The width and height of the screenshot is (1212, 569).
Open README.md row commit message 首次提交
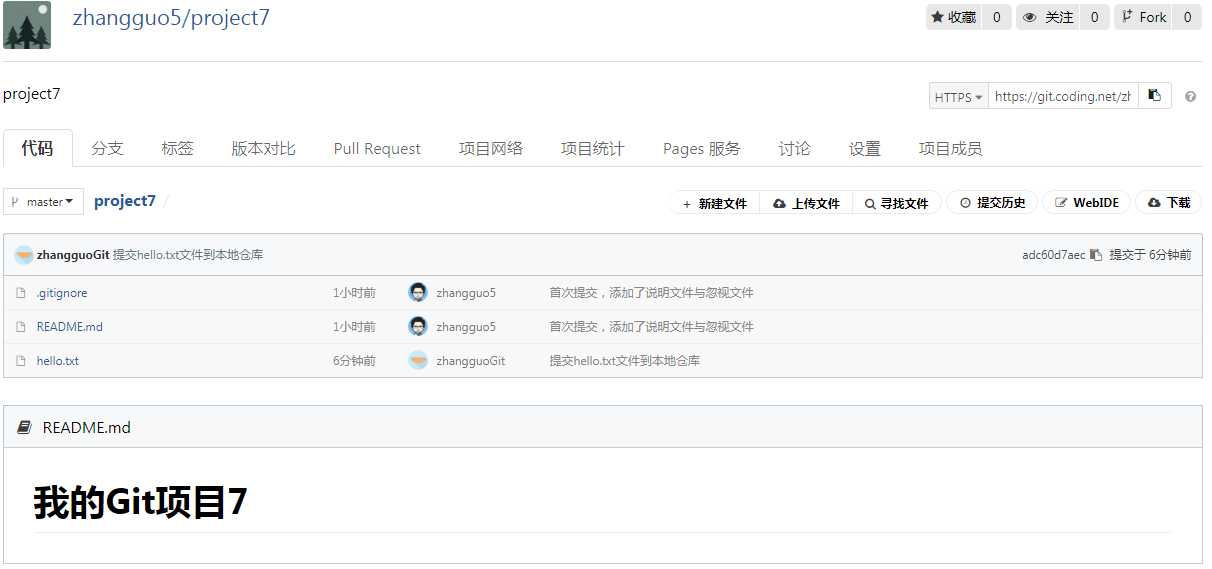pyautogui.click(x=651, y=327)
